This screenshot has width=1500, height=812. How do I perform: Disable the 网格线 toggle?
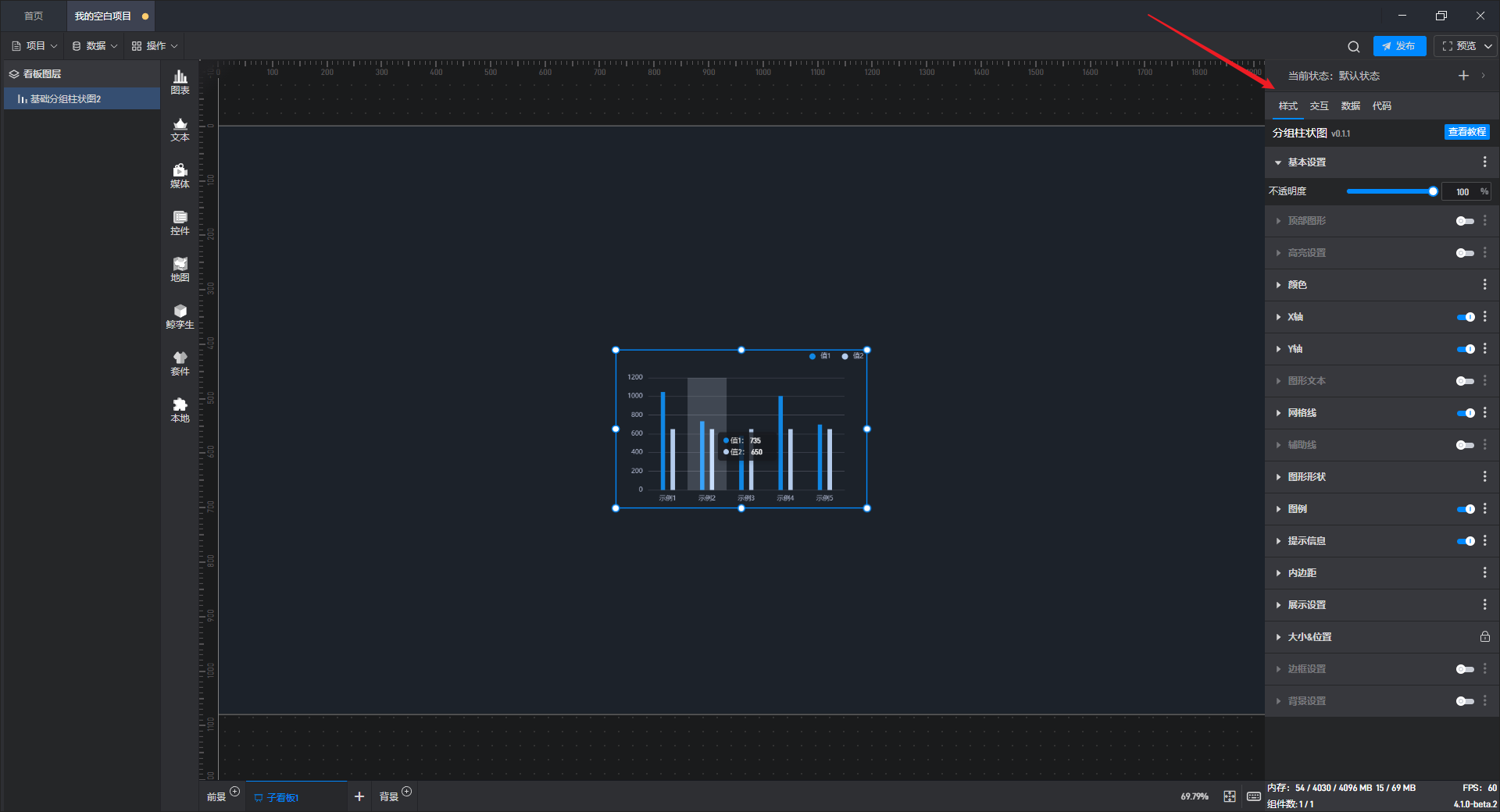(x=1465, y=413)
